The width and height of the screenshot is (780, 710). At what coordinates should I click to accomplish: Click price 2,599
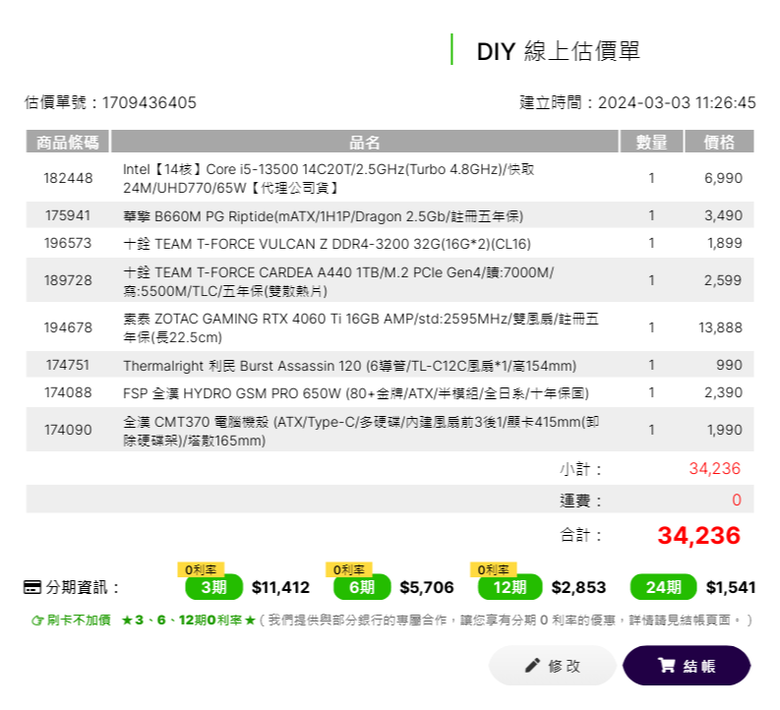[x=723, y=280]
